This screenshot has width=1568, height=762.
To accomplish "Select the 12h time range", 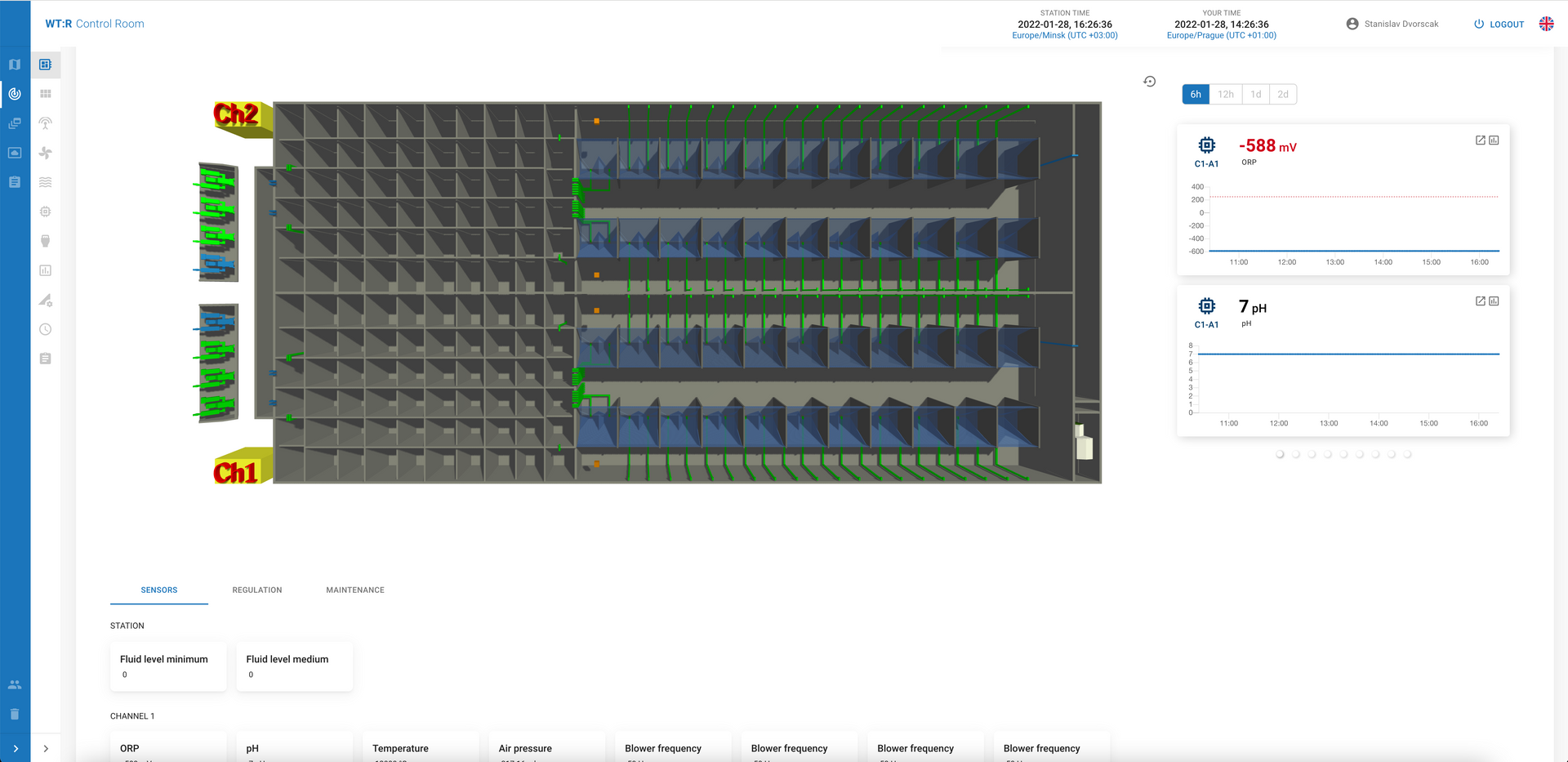I will pos(1226,94).
